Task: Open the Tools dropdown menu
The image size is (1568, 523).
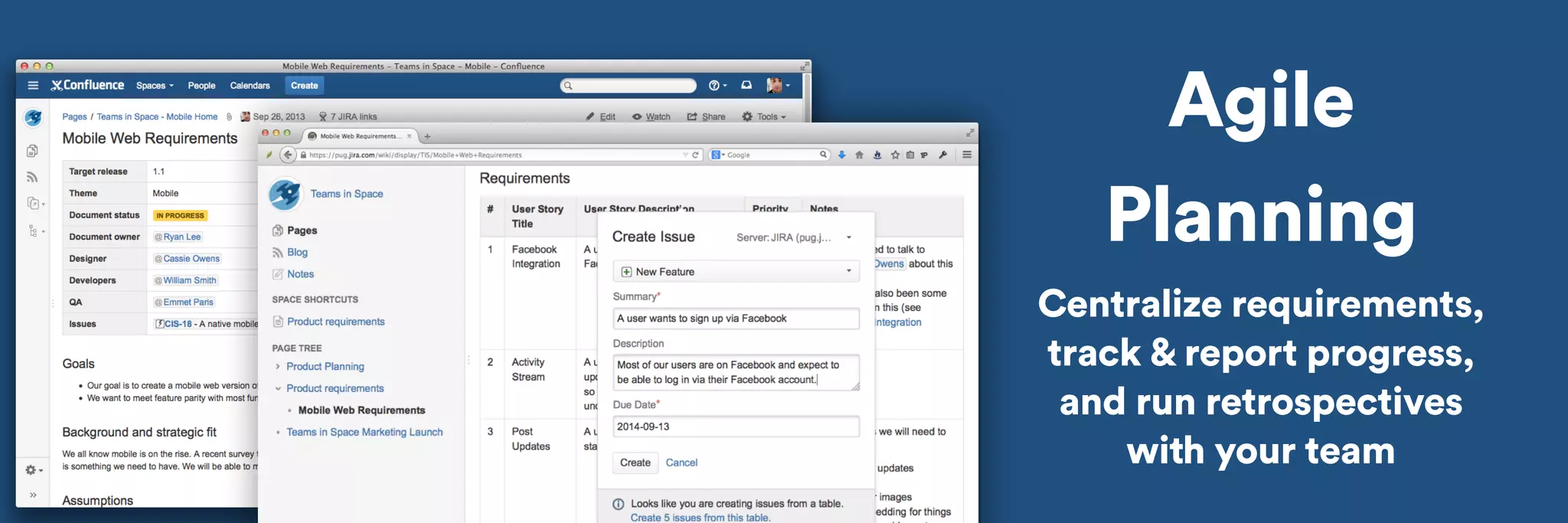Action: point(764,117)
